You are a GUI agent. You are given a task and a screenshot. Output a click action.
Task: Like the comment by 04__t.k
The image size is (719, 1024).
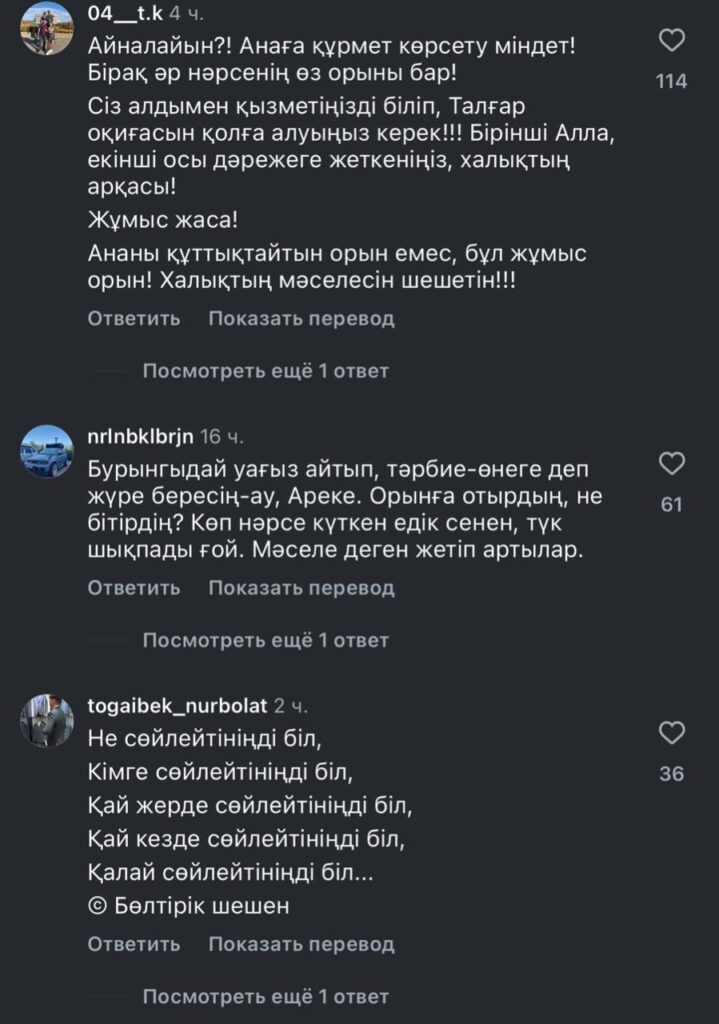click(673, 41)
